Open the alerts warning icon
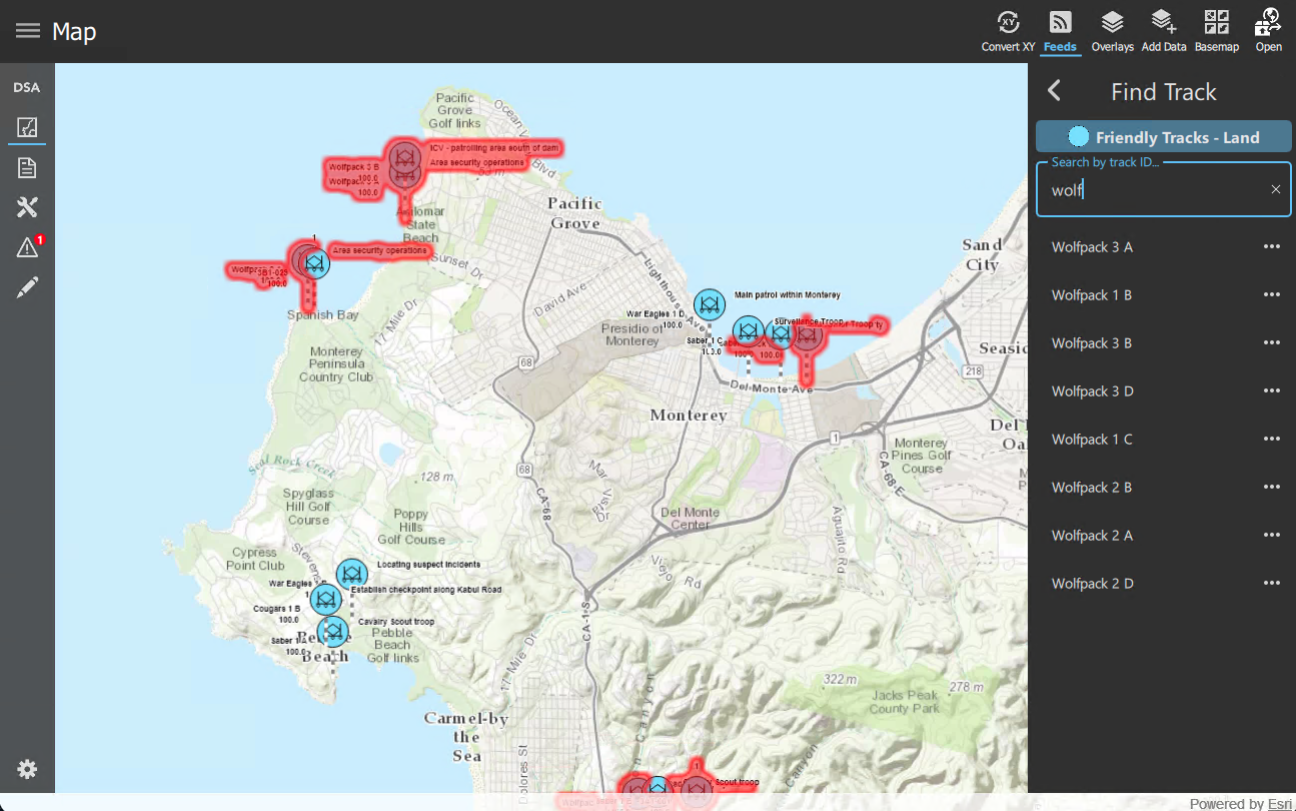 pos(27,247)
